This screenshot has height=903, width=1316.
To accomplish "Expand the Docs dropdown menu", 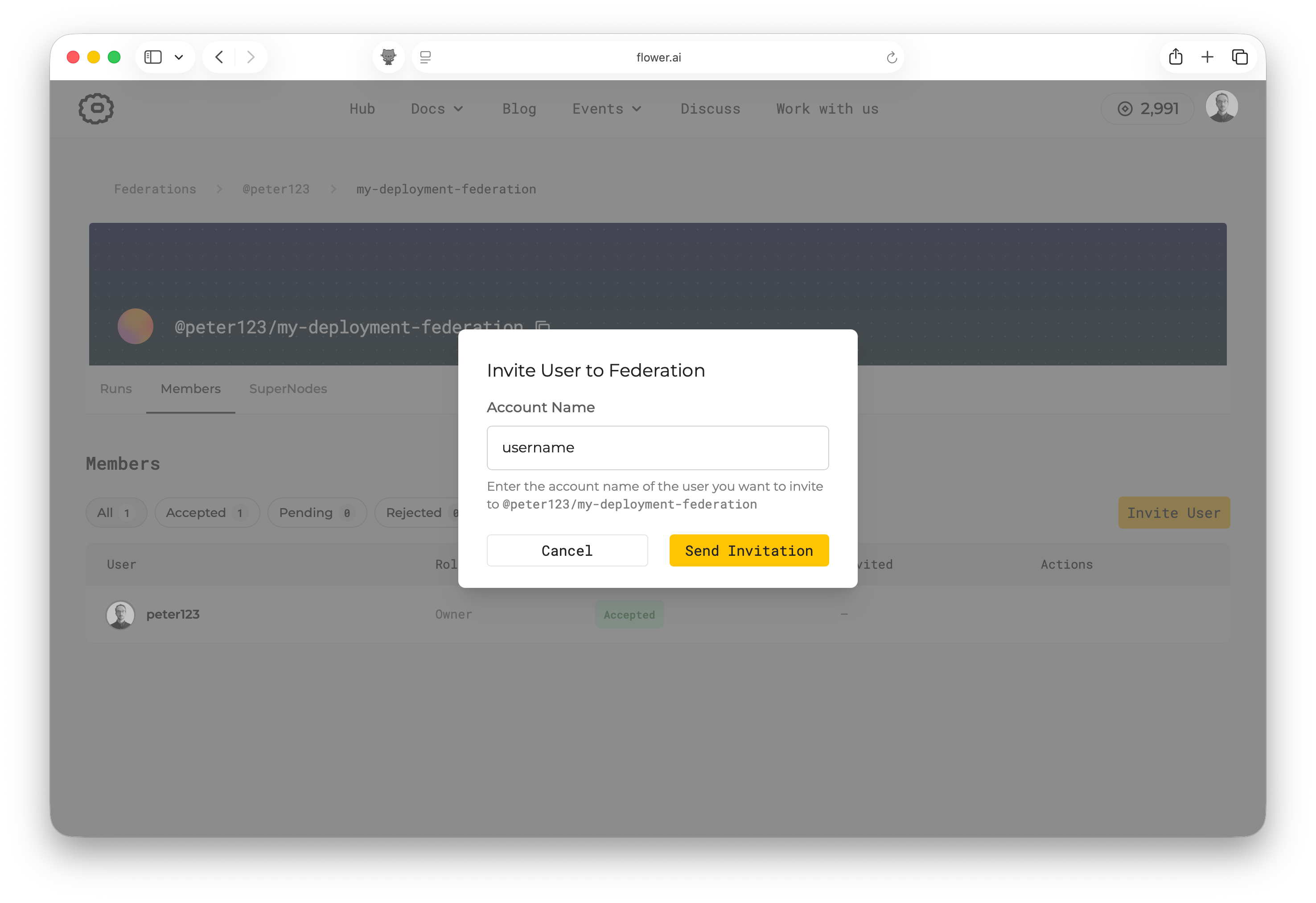I will coord(437,109).
